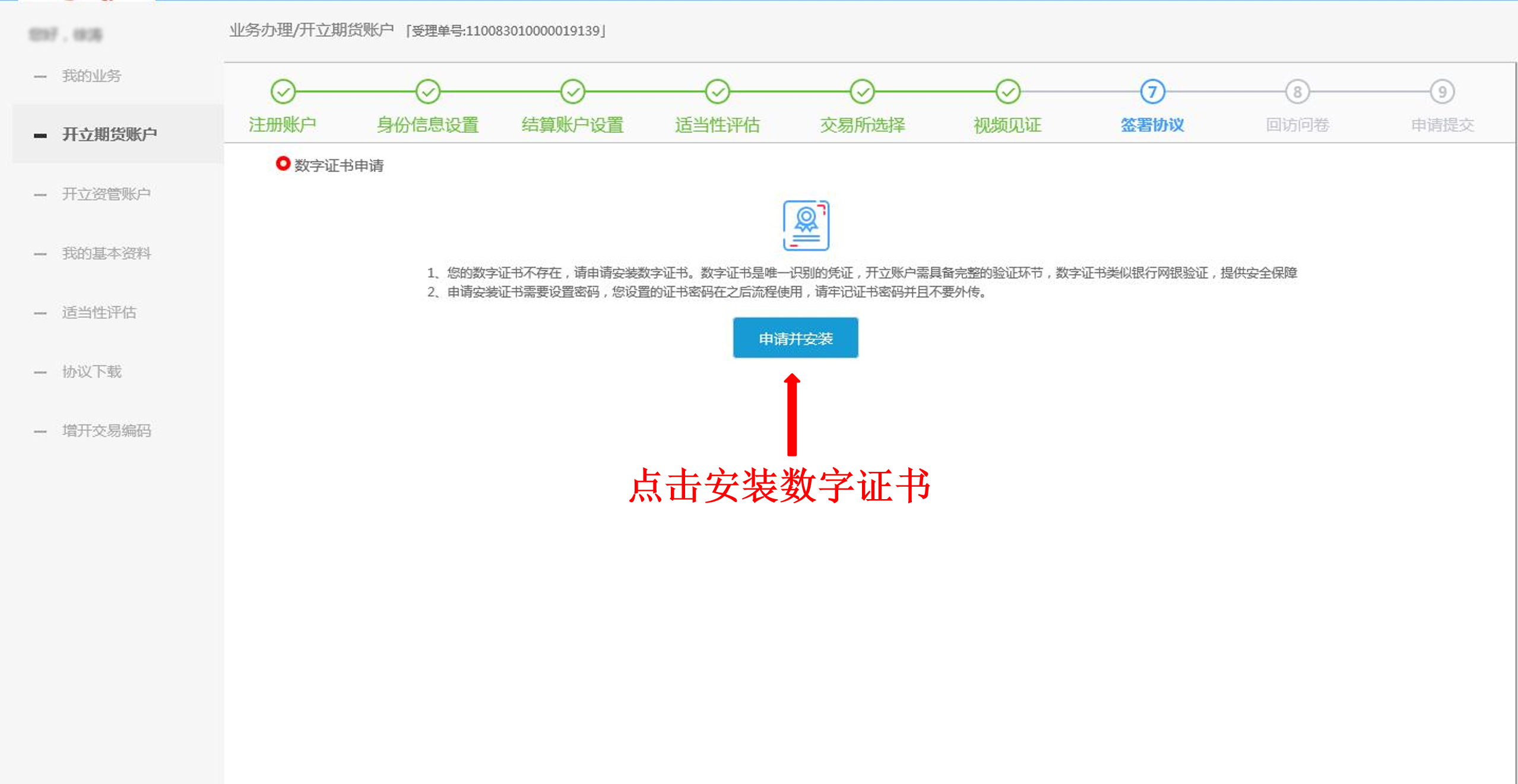Click the step 9 申请提交 circle
Screen dimensions: 1518x784
(x=1442, y=92)
